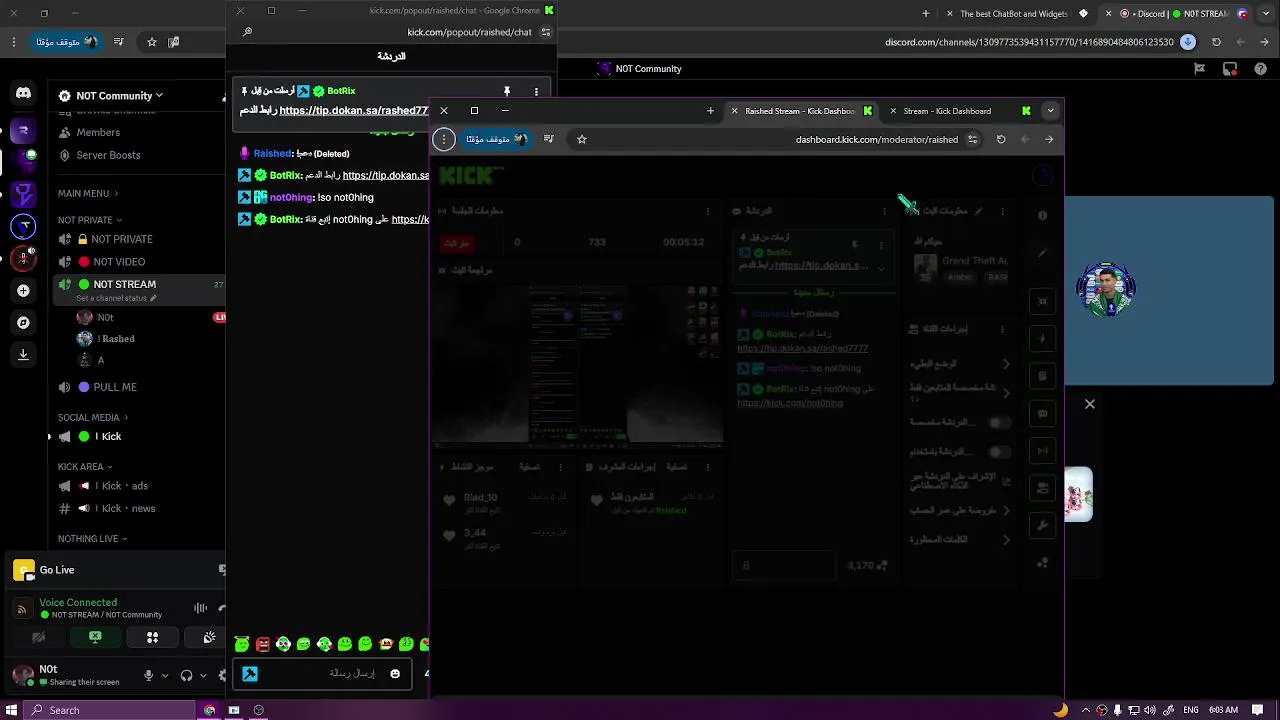Pick the red angry emote in Kick chat
Image resolution: width=1280 pixels, height=720 pixels.
263,645
